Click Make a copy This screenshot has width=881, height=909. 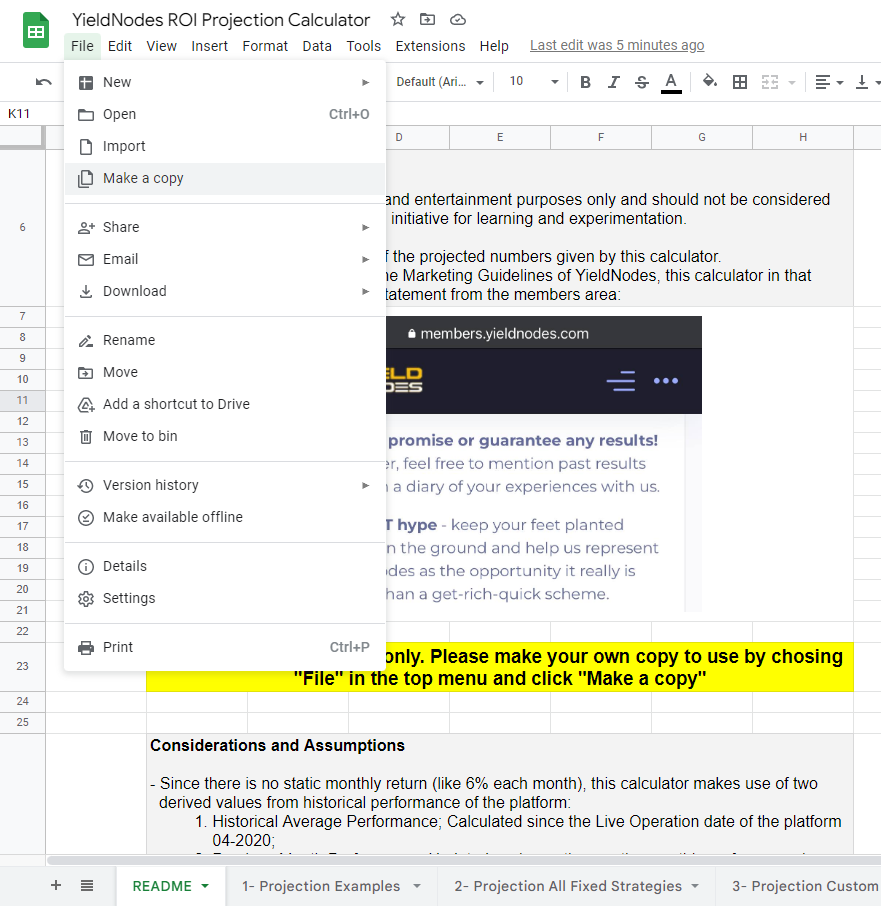pyautogui.click(x=225, y=179)
